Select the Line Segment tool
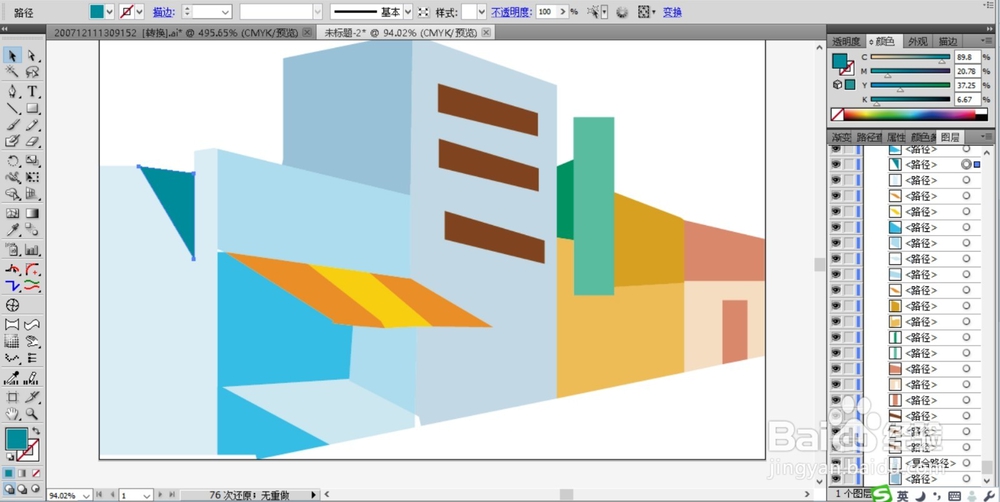The width and height of the screenshot is (1000, 502). [12, 108]
